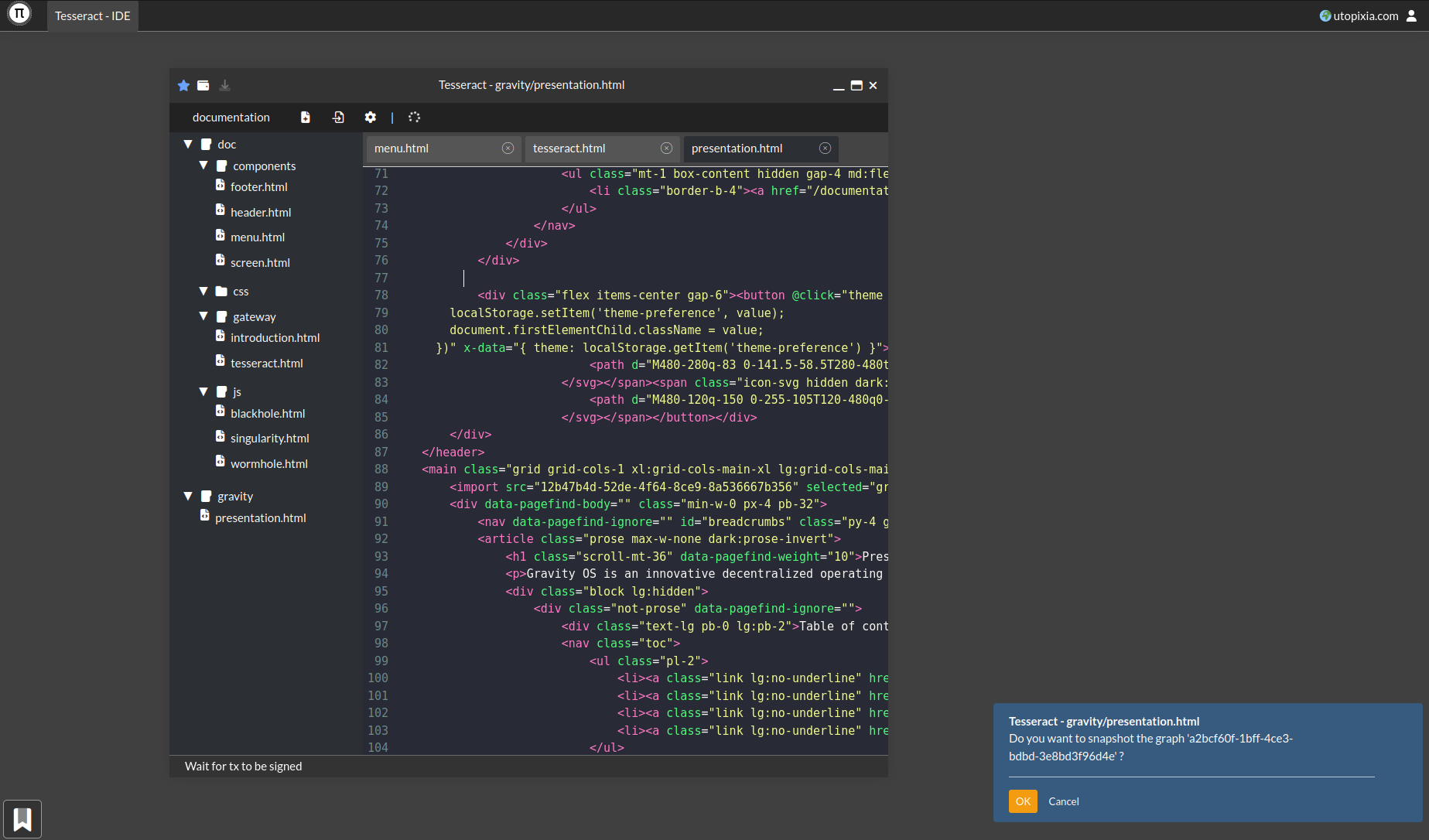Click the 'Wait for tx to be signed' status
Viewport: 1429px width, 840px height.
[x=243, y=767]
